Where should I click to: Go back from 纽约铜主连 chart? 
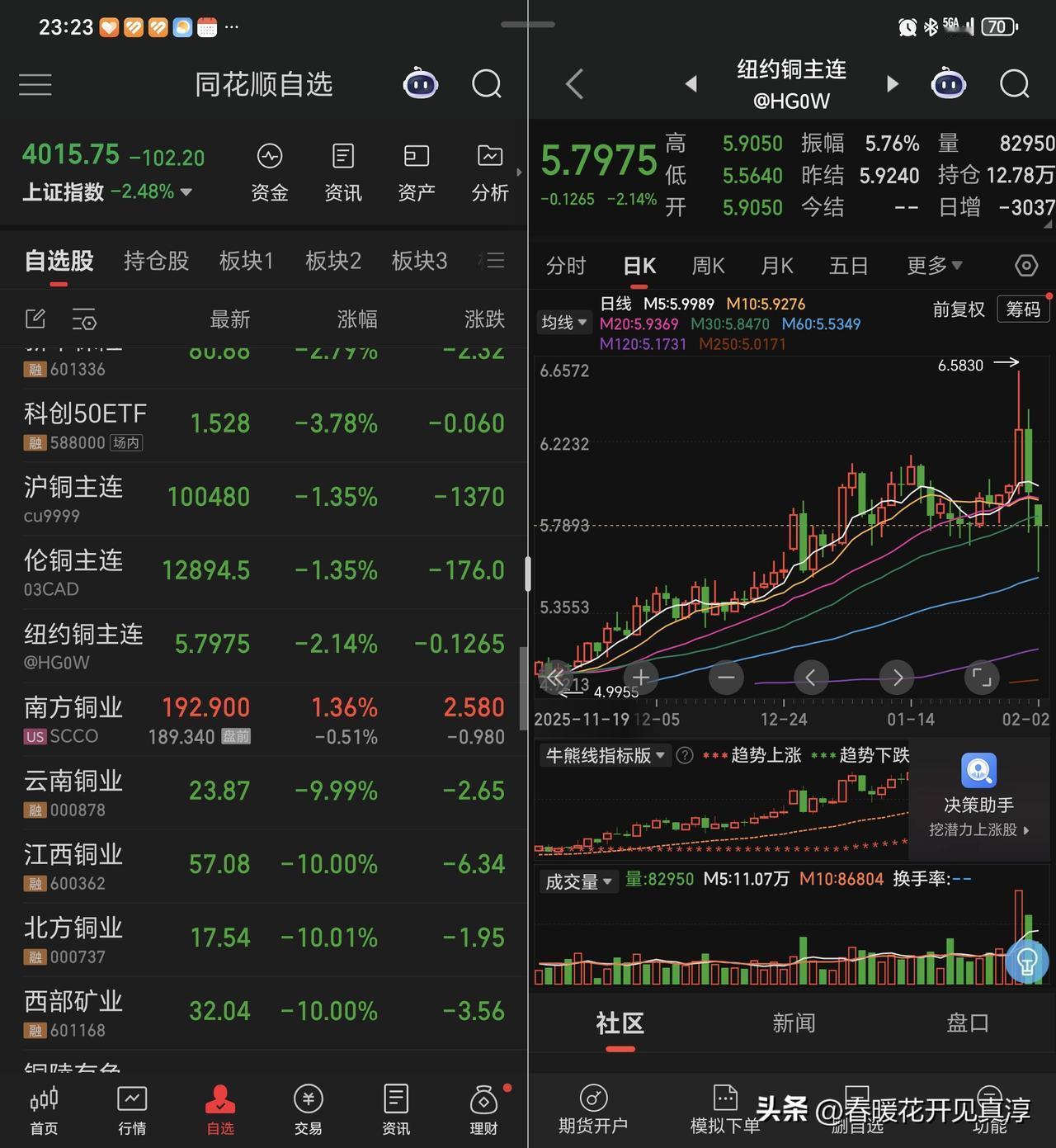(x=575, y=84)
